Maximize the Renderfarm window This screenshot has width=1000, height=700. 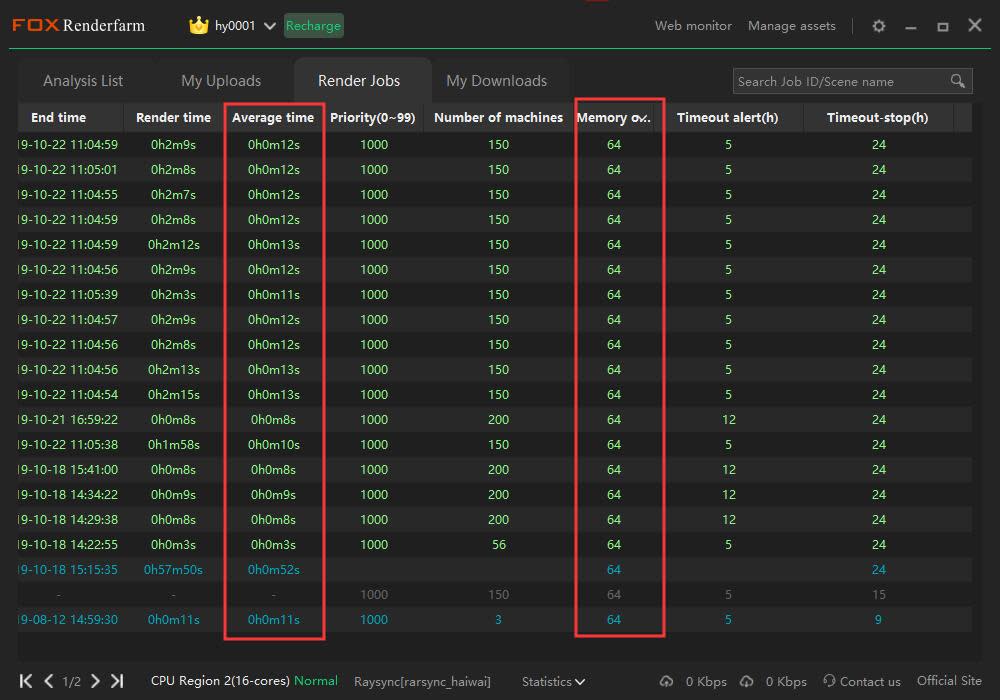pyautogui.click(x=943, y=27)
